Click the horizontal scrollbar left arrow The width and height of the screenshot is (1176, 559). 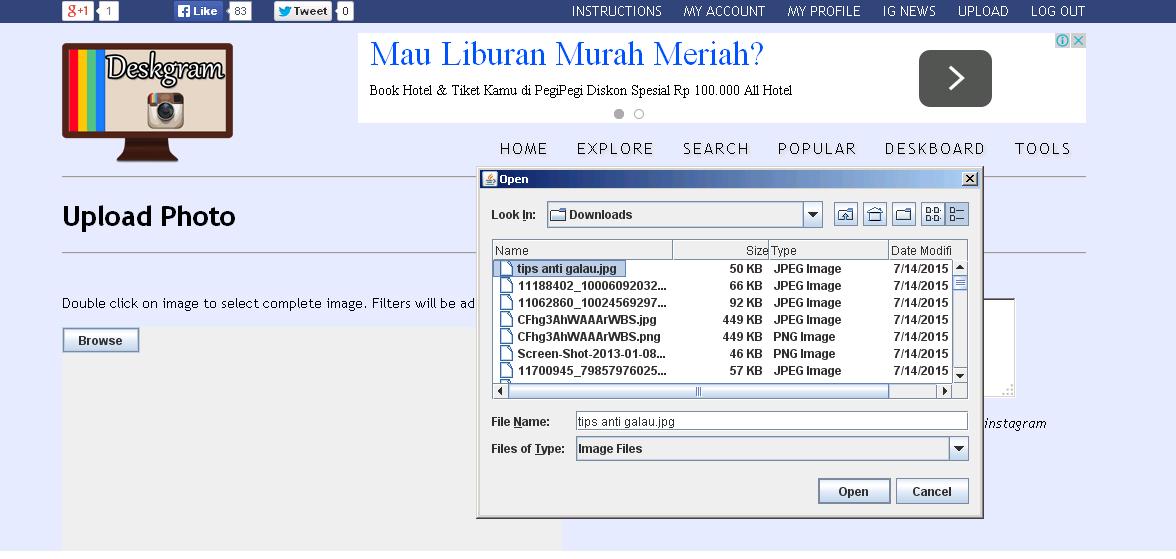pyautogui.click(x=500, y=391)
